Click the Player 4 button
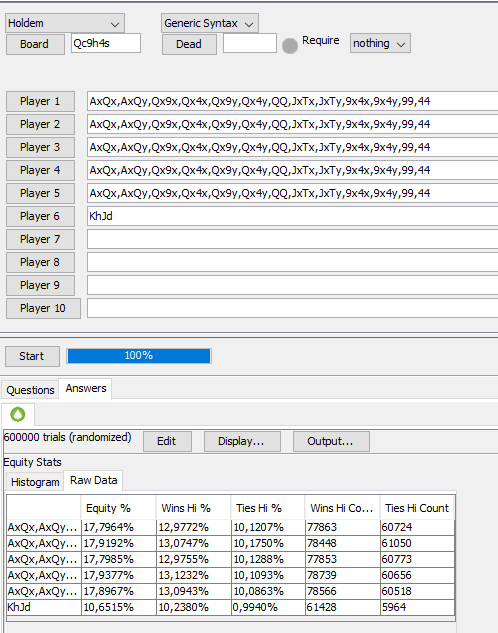The width and height of the screenshot is (498, 633). tap(40, 170)
